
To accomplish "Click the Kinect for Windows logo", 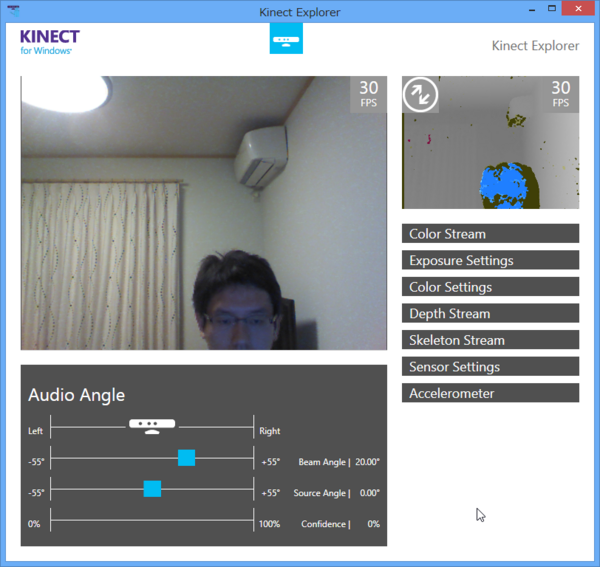I will point(50,42).
